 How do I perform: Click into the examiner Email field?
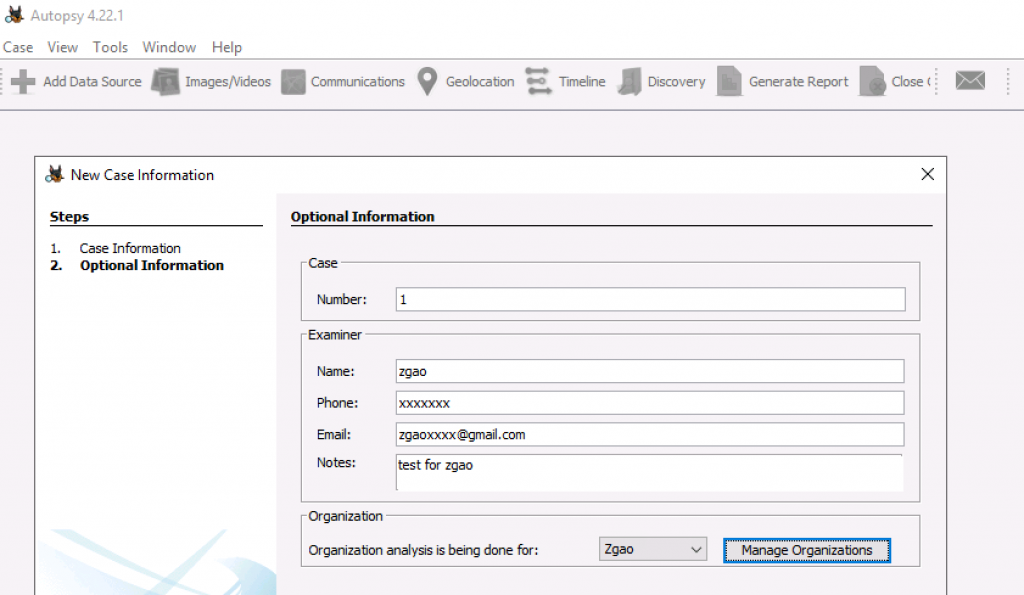tap(650, 435)
